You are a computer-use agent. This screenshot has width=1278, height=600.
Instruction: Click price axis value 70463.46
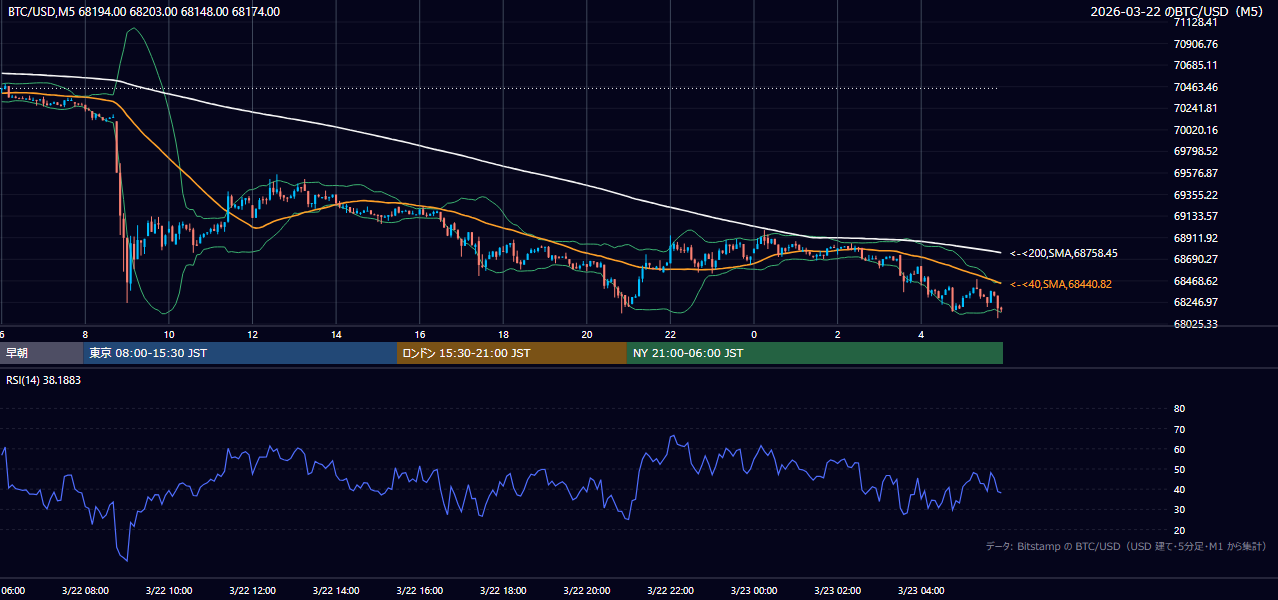(x=1196, y=87)
